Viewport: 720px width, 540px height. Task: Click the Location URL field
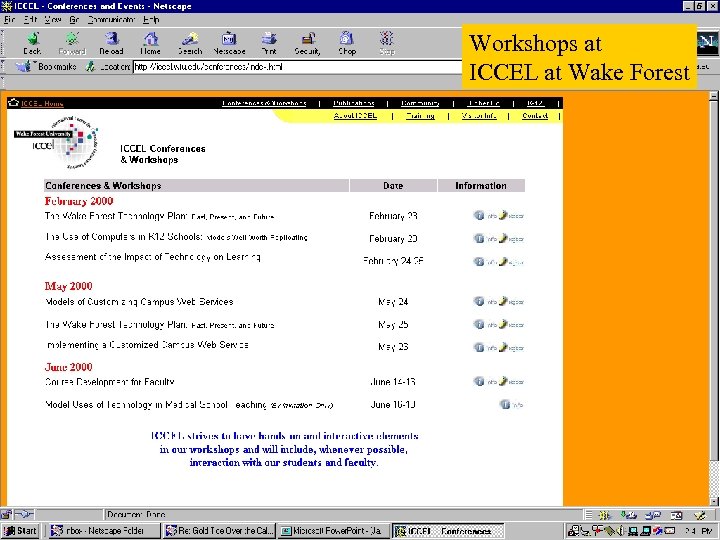[x=298, y=67]
